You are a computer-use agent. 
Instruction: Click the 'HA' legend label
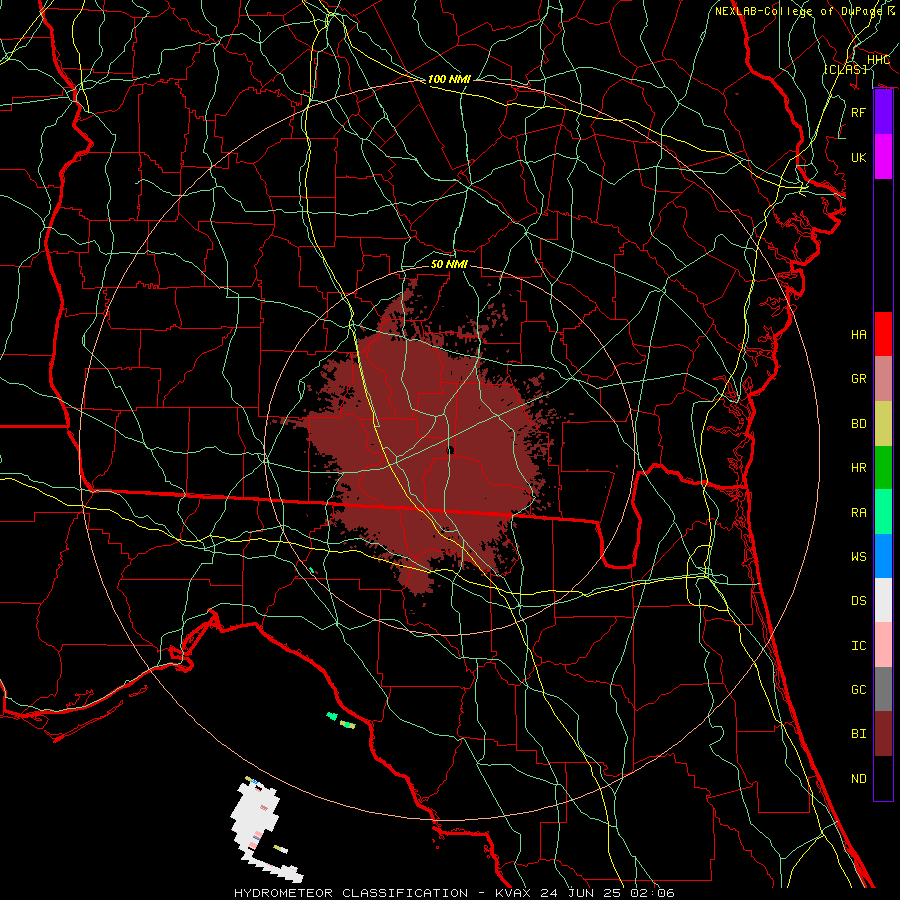coord(858,335)
